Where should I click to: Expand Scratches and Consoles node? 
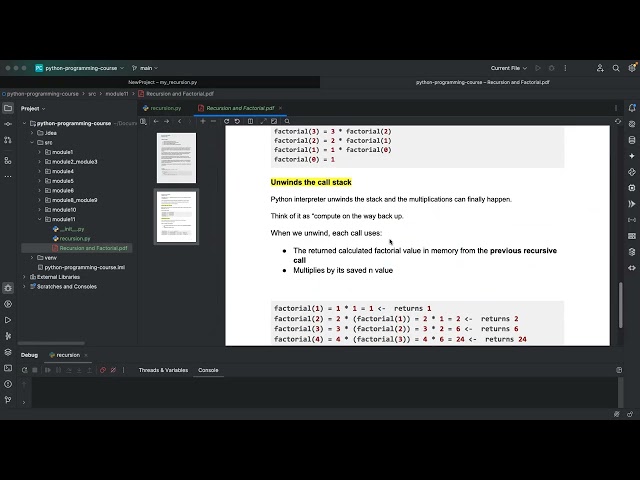pyautogui.click(x=24, y=287)
